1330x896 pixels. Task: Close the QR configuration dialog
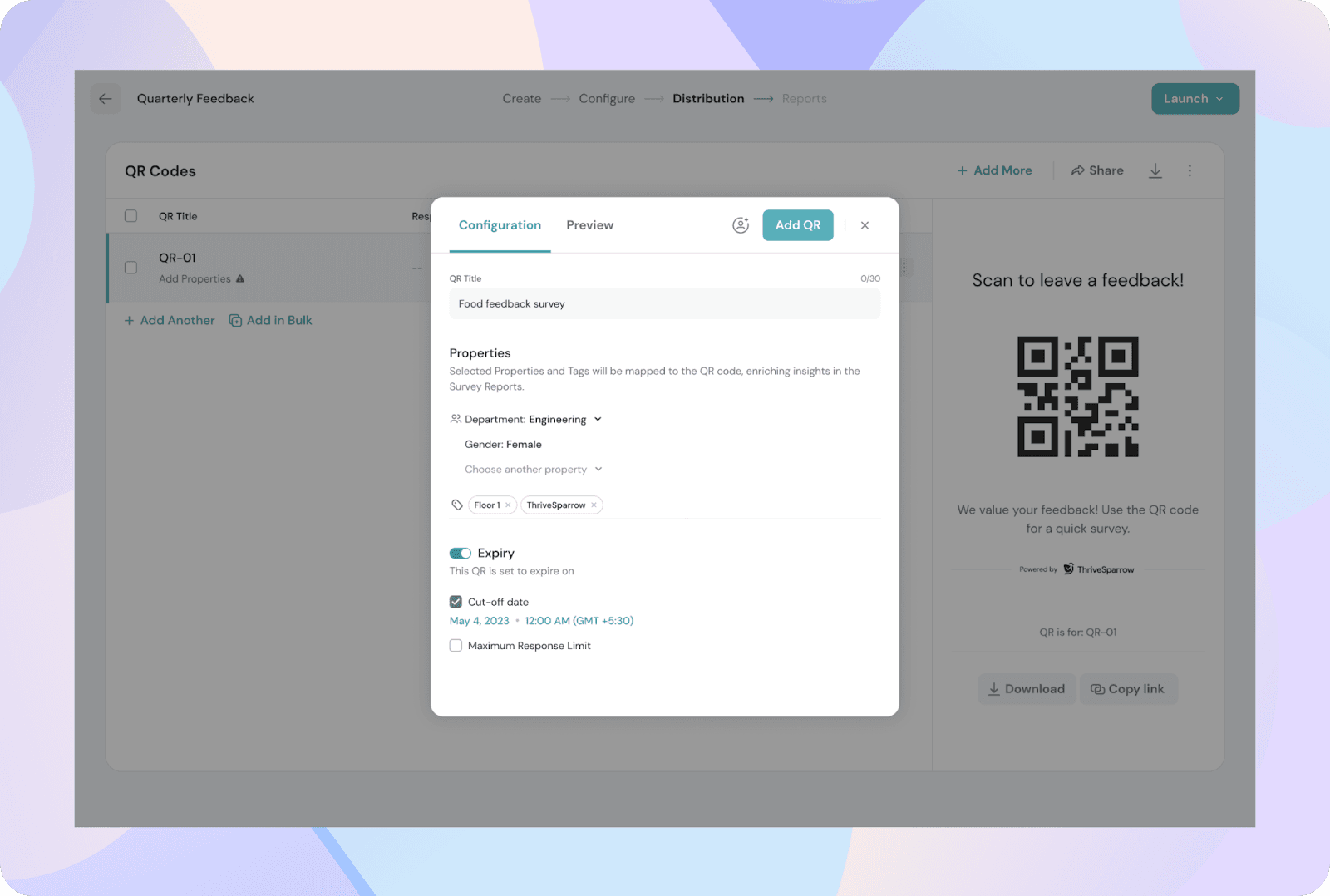(x=864, y=225)
